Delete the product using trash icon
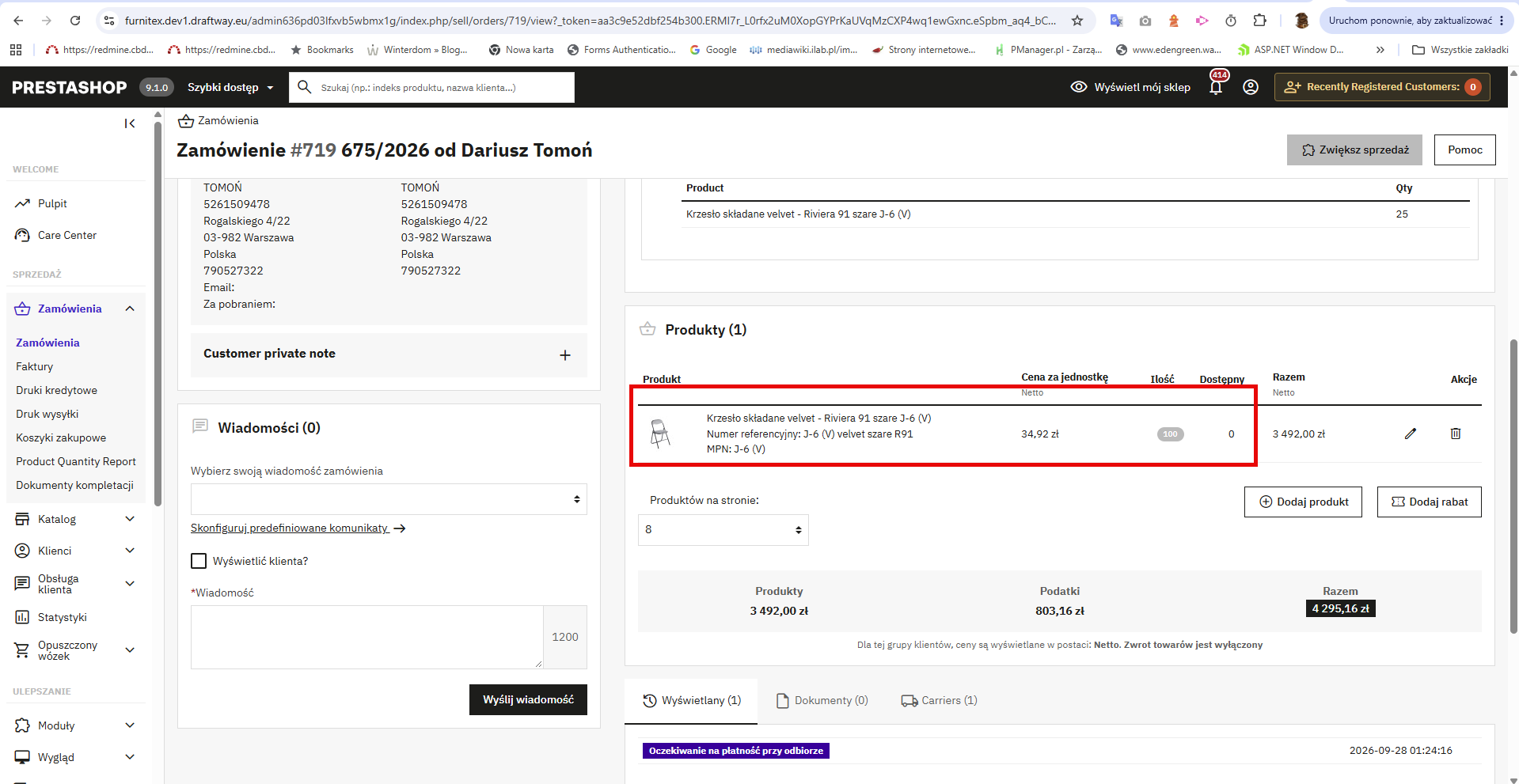The width and height of the screenshot is (1519, 784). (1455, 434)
